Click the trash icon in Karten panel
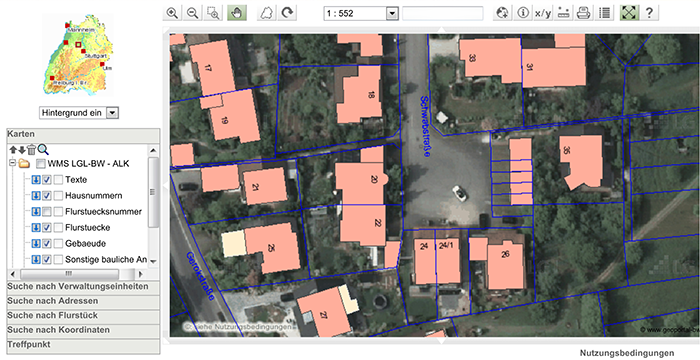Screen dimensions: 700x360 click(x=31, y=150)
